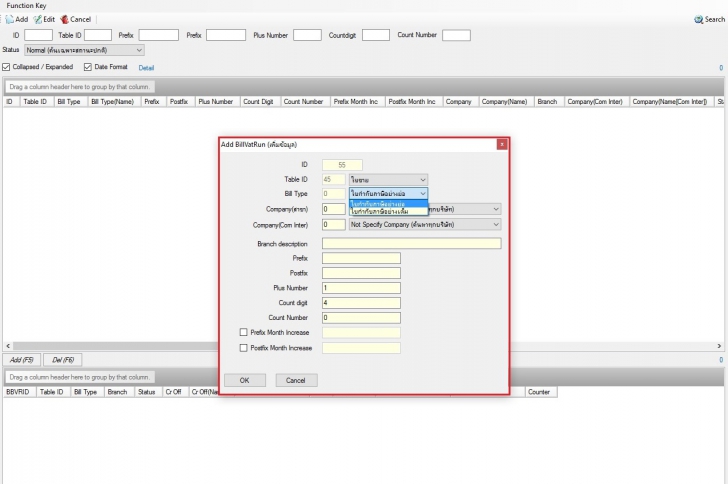The image size is (728, 484).
Task: Click the ID filter input field
Action: pyautogui.click(x=39, y=35)
